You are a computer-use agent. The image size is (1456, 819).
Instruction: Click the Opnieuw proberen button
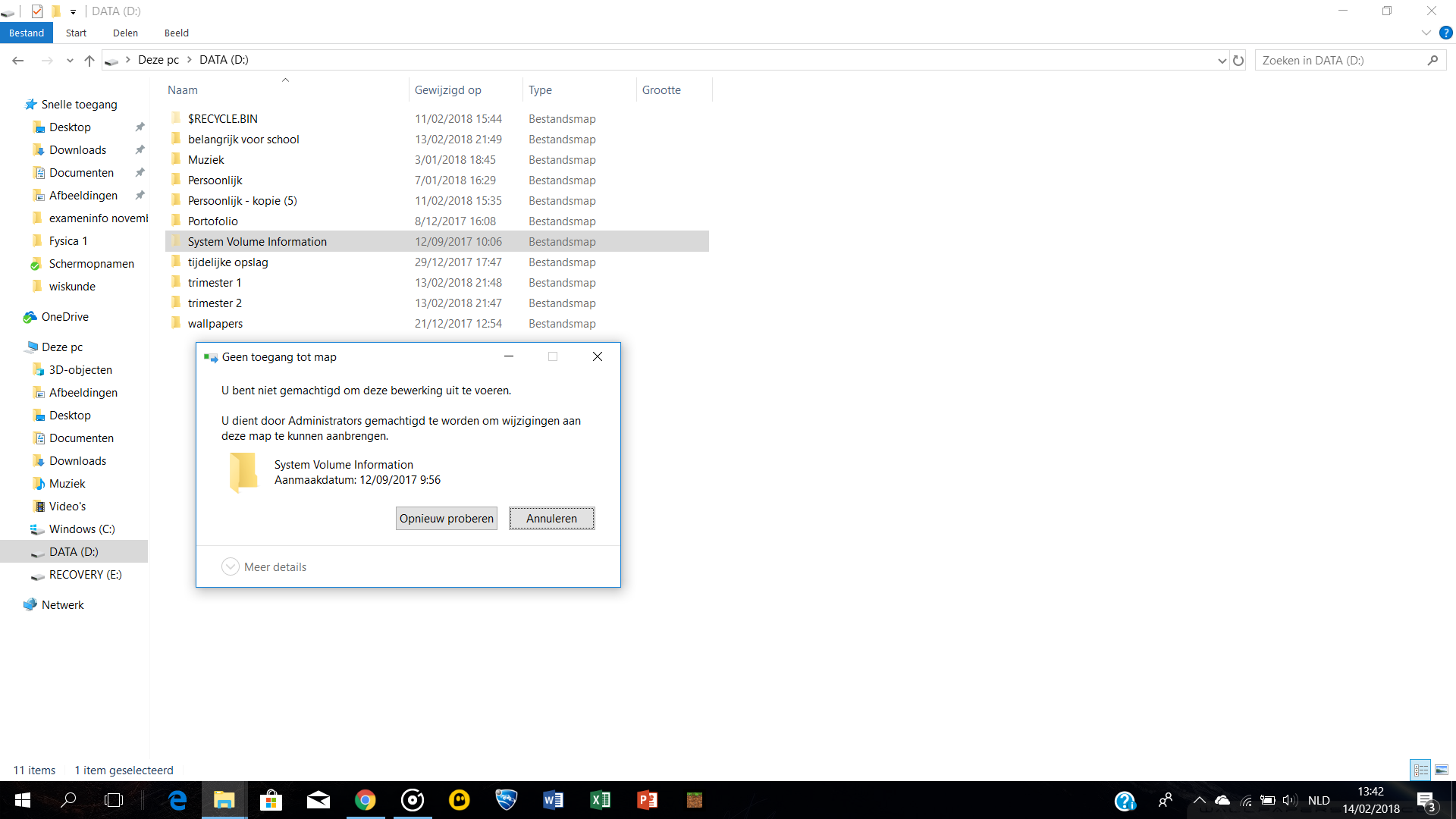click(446, 519)
